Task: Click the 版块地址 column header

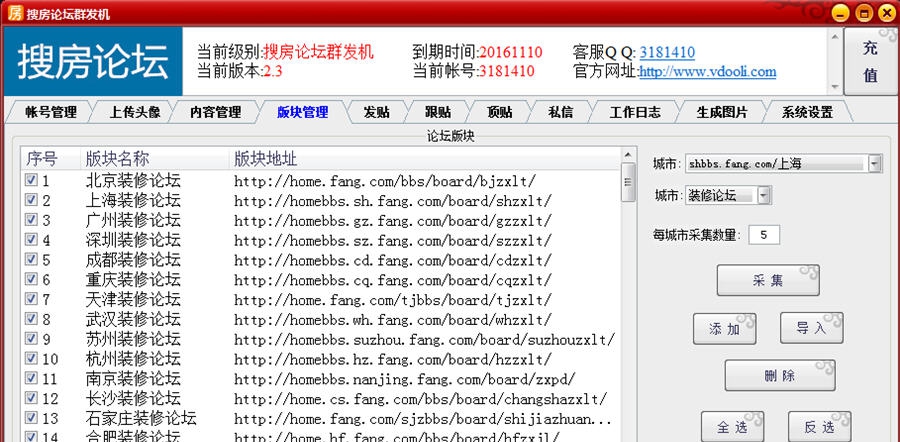Action: (x=425, y=159)
